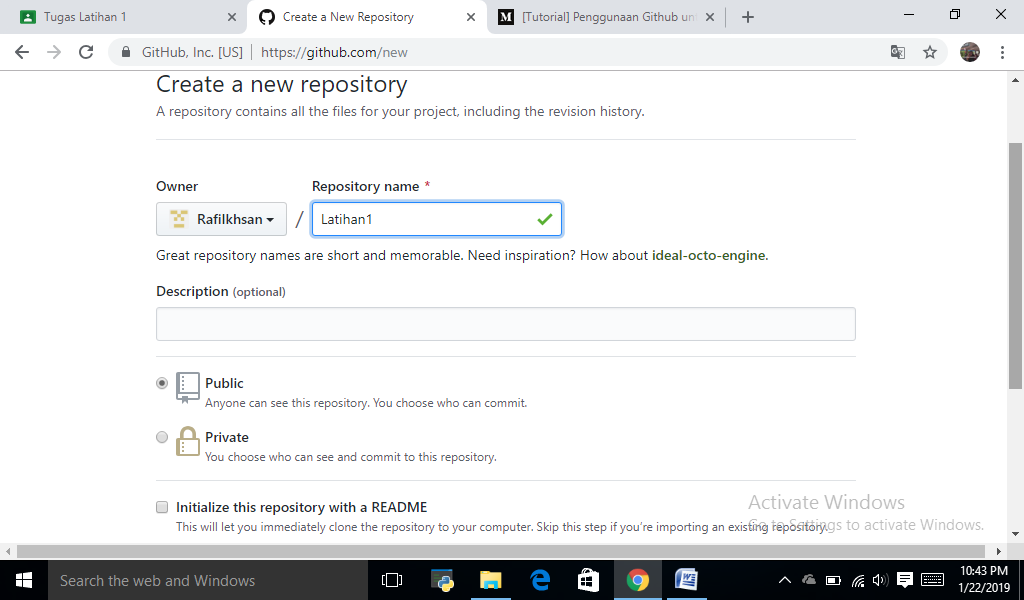Click the Description input field

[505, 324]
